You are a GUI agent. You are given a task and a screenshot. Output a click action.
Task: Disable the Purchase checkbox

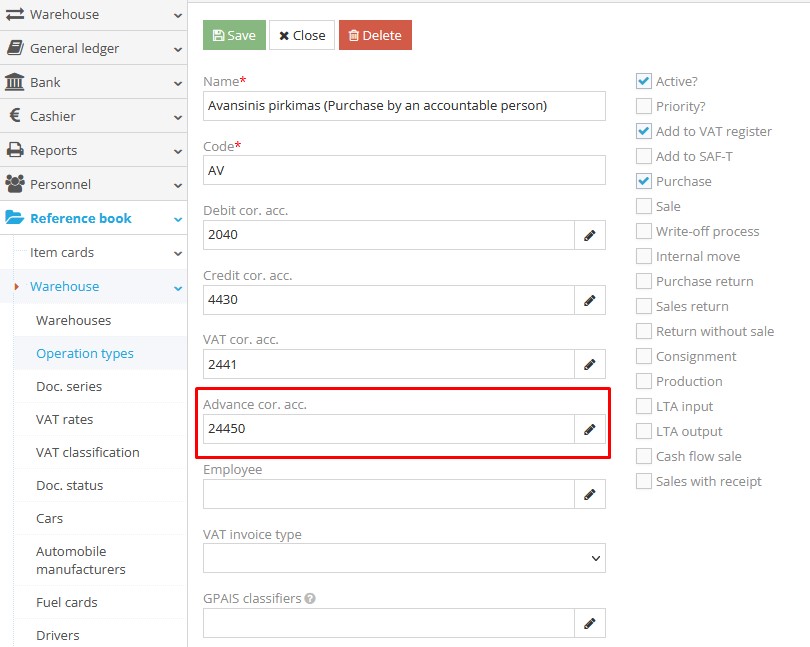point(643,181)
